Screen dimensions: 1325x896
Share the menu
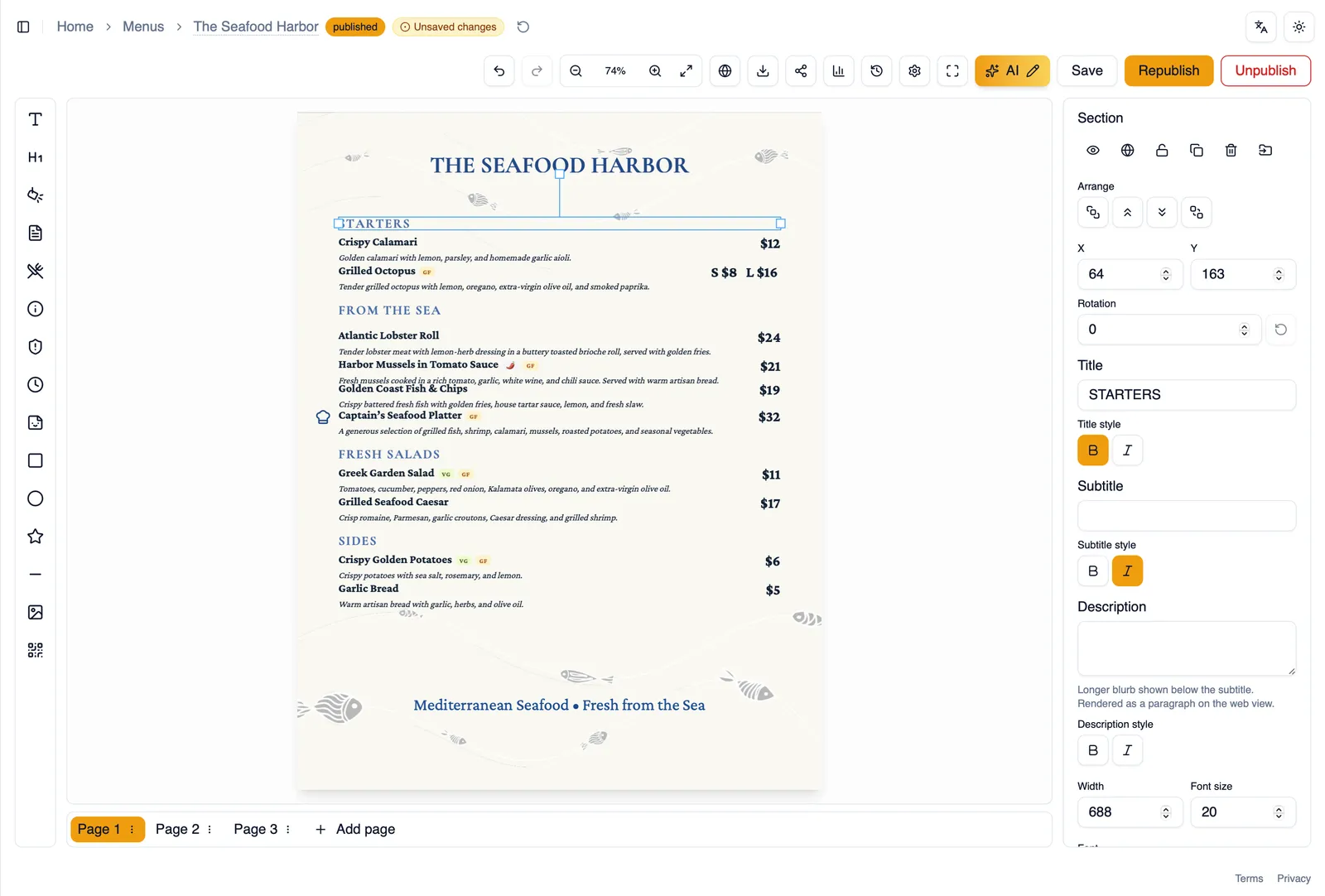(801, 71)
